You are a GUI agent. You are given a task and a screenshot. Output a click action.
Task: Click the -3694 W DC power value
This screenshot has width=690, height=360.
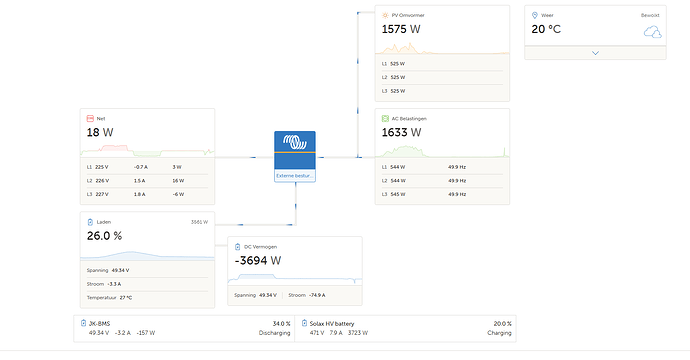click(x=257, y=261)
